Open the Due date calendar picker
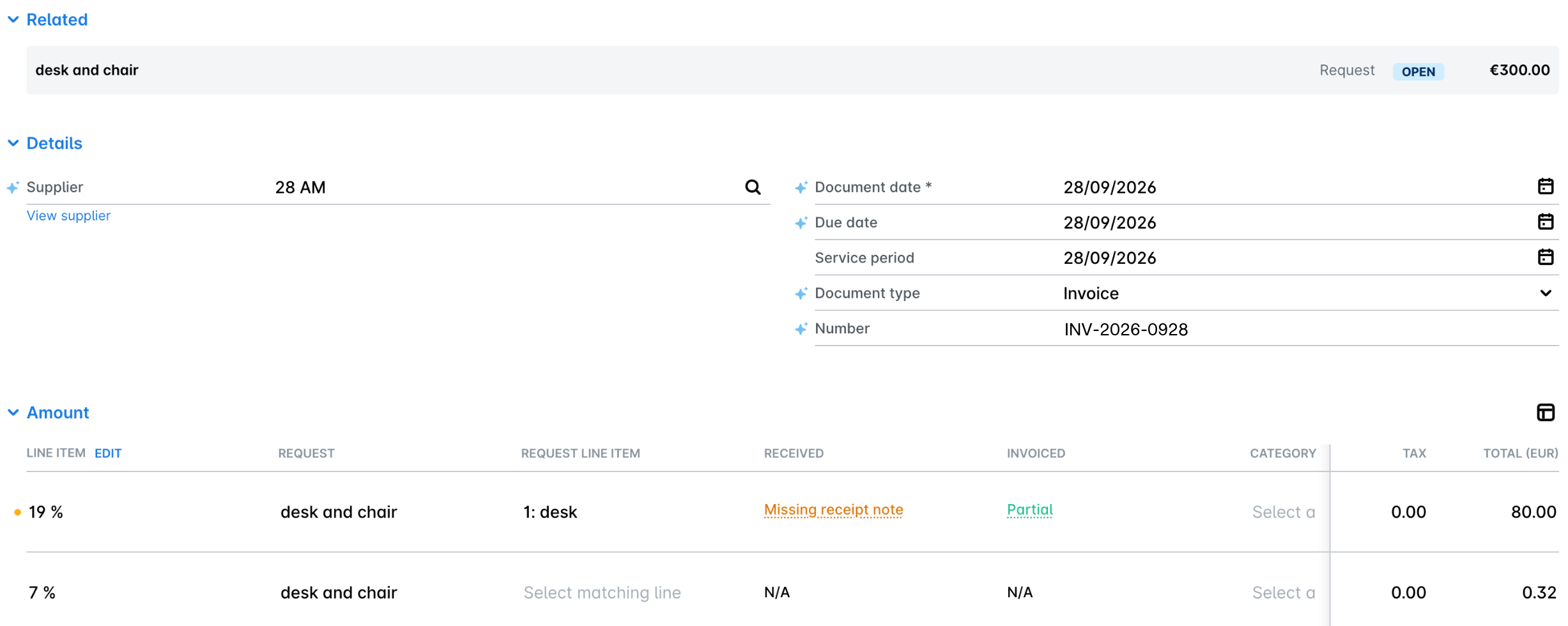1568x626 pixels. tap(1545, 222)
